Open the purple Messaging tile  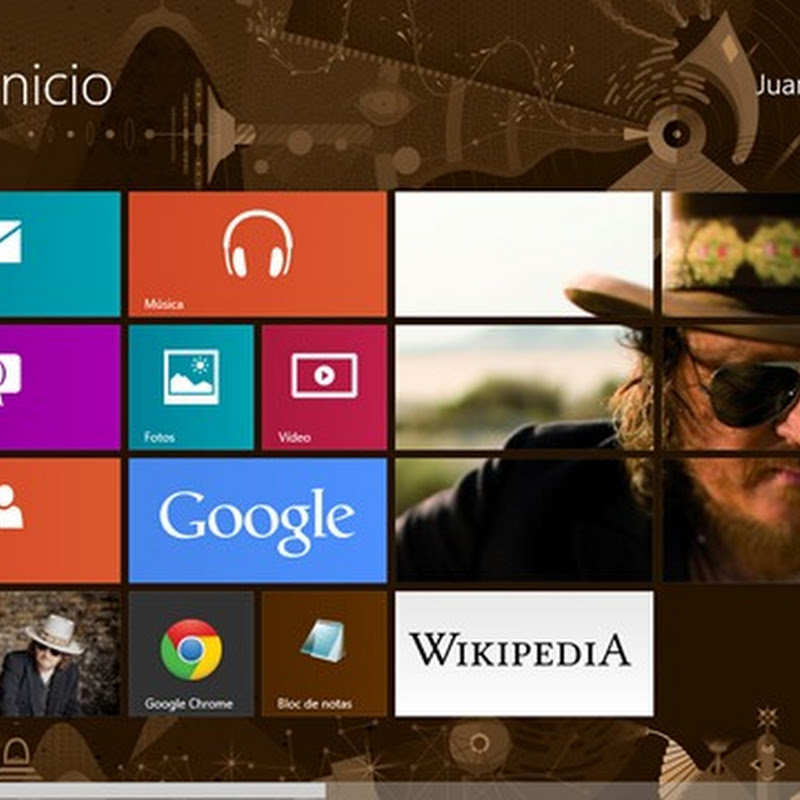[60, 388]
